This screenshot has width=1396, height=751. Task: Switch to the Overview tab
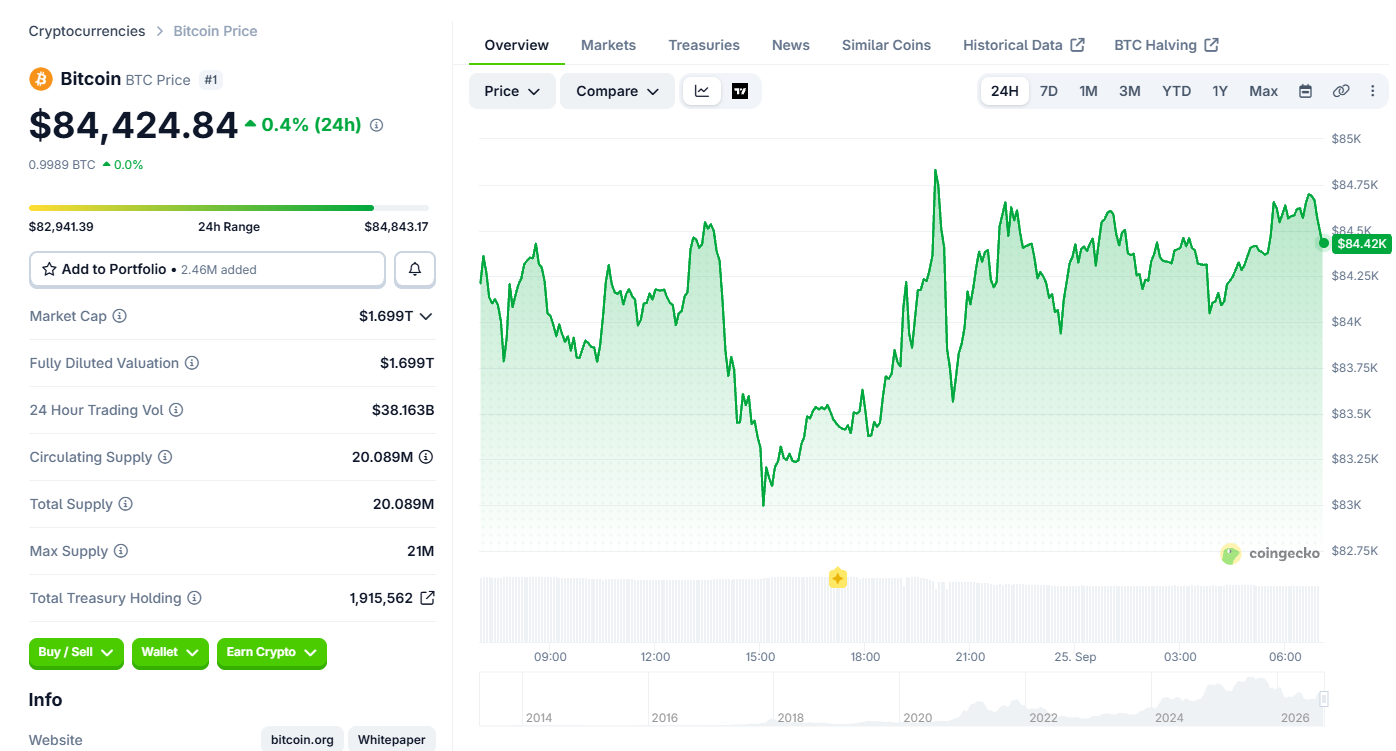click(516, 45)
